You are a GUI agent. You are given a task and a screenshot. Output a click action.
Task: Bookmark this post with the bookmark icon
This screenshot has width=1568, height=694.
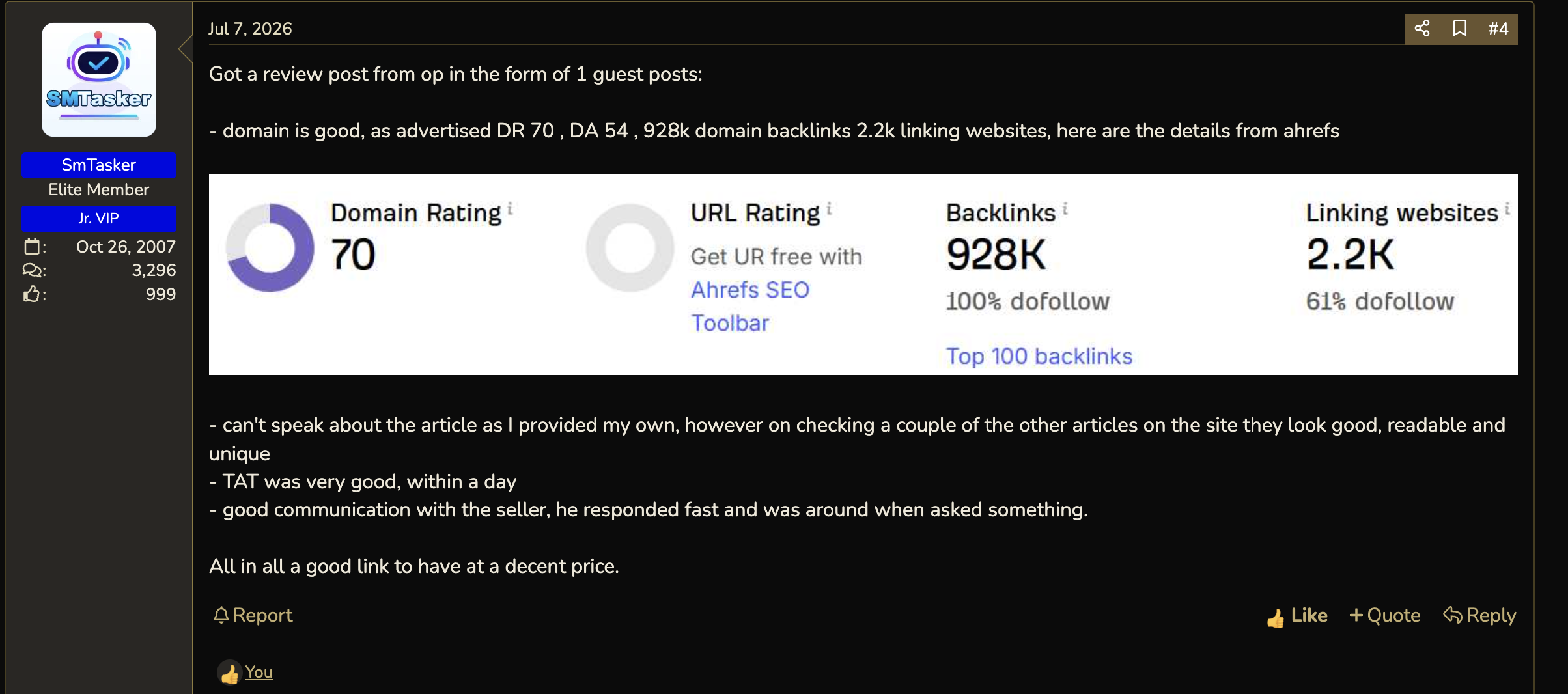click(x=1460, y=29)
